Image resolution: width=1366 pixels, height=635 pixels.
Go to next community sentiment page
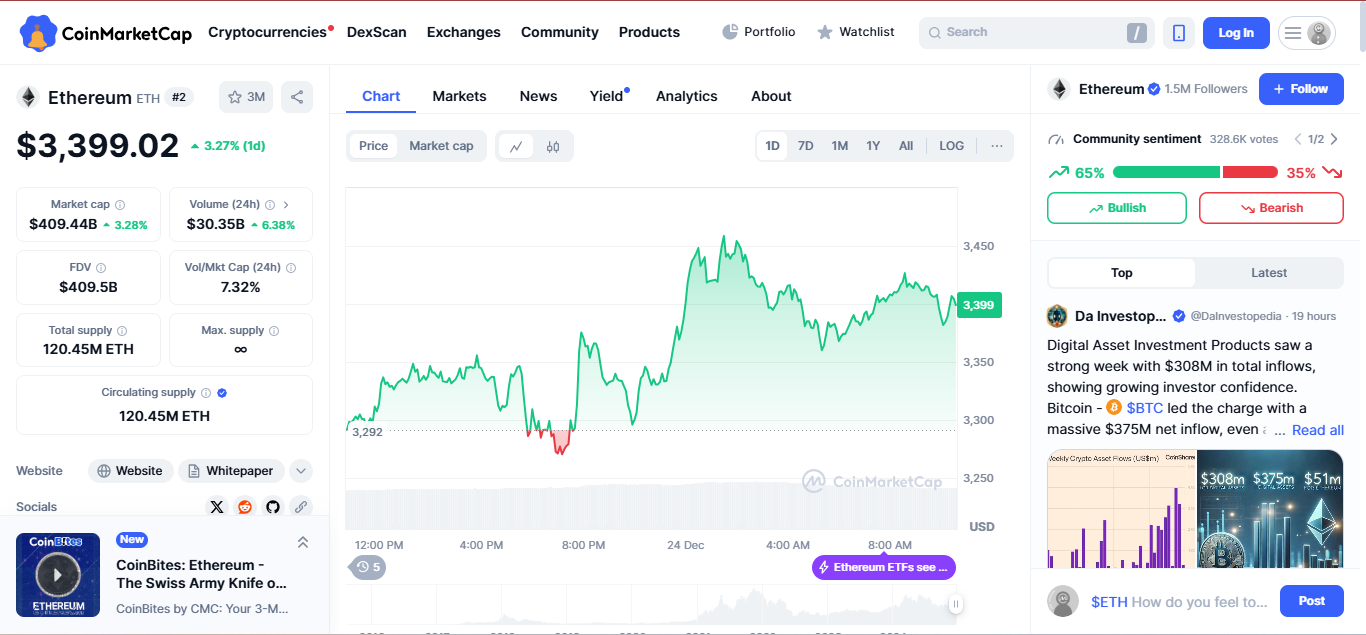(1334, 139)
